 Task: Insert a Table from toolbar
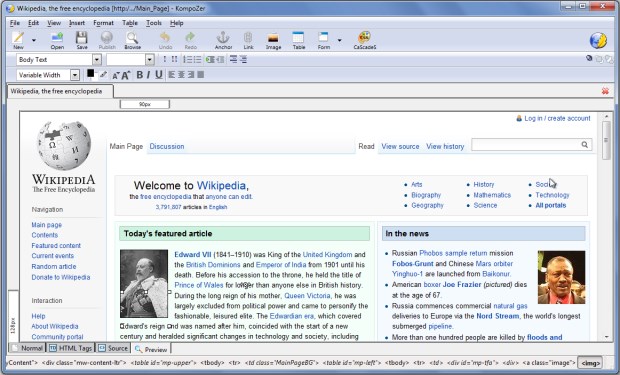[299, 40]
